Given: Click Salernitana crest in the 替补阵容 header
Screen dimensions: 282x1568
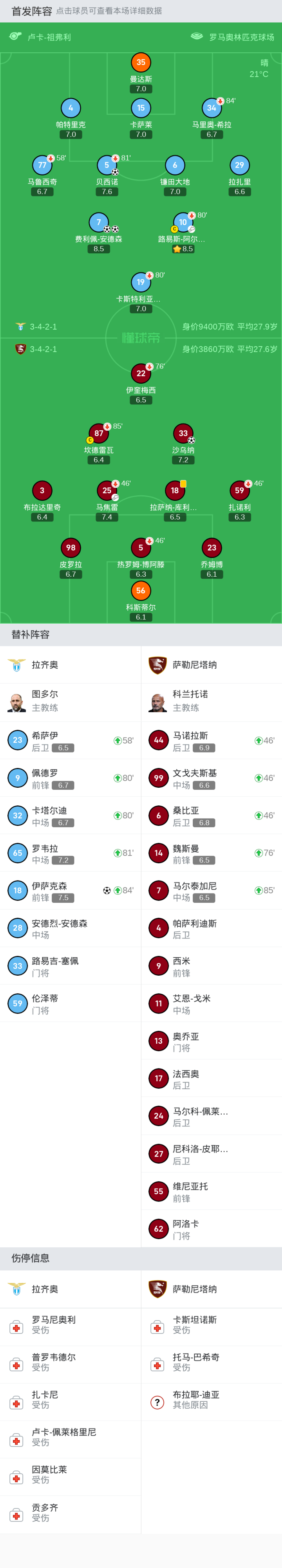Looking at the screenshot, I should [157, 665].
